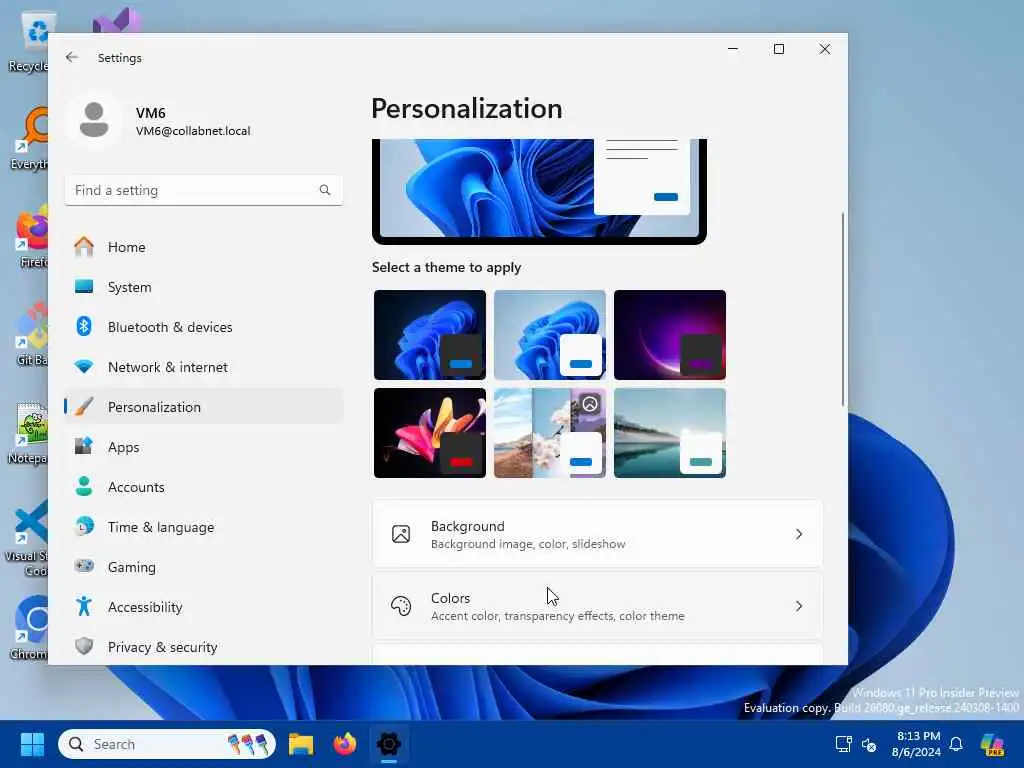Apply the dark blue bloom theme
The image size is (1024, 768).
[430, 334]
